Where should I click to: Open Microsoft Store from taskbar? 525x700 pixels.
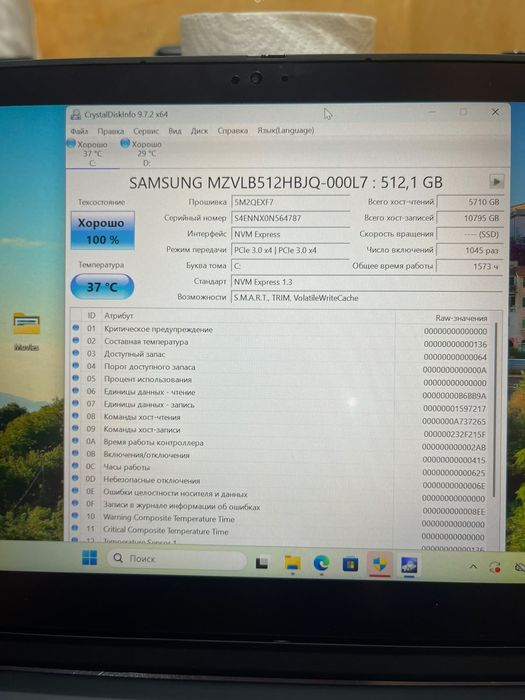(x=350, y=565)
